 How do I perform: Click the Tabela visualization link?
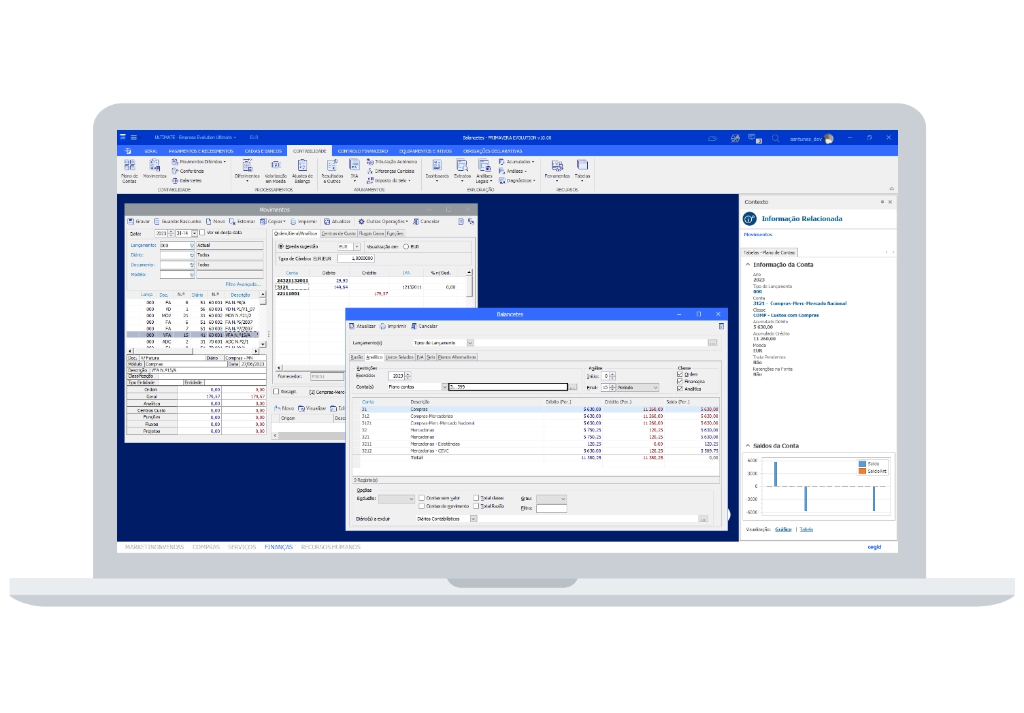point(806,529)
